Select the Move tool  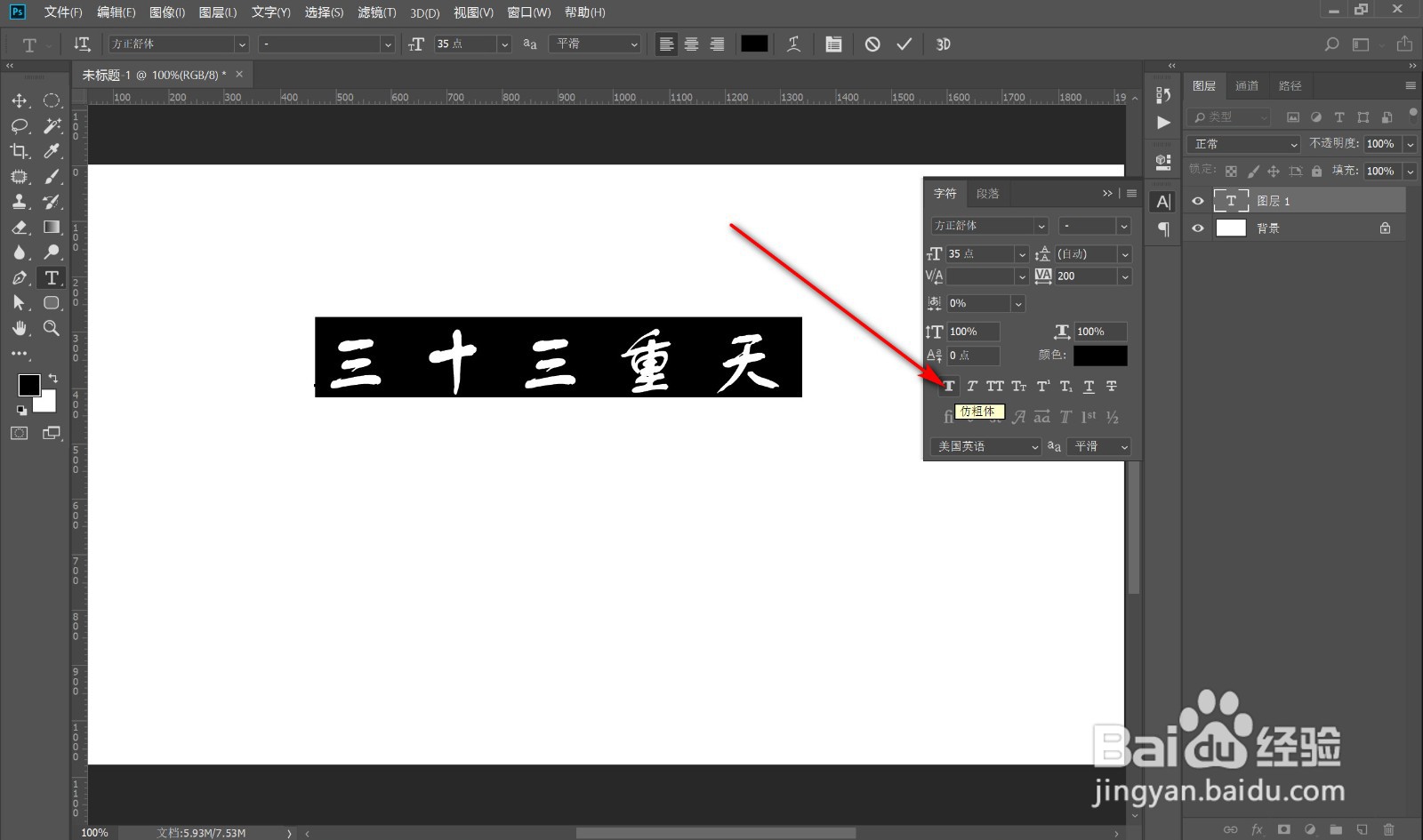tap(20, 100)
